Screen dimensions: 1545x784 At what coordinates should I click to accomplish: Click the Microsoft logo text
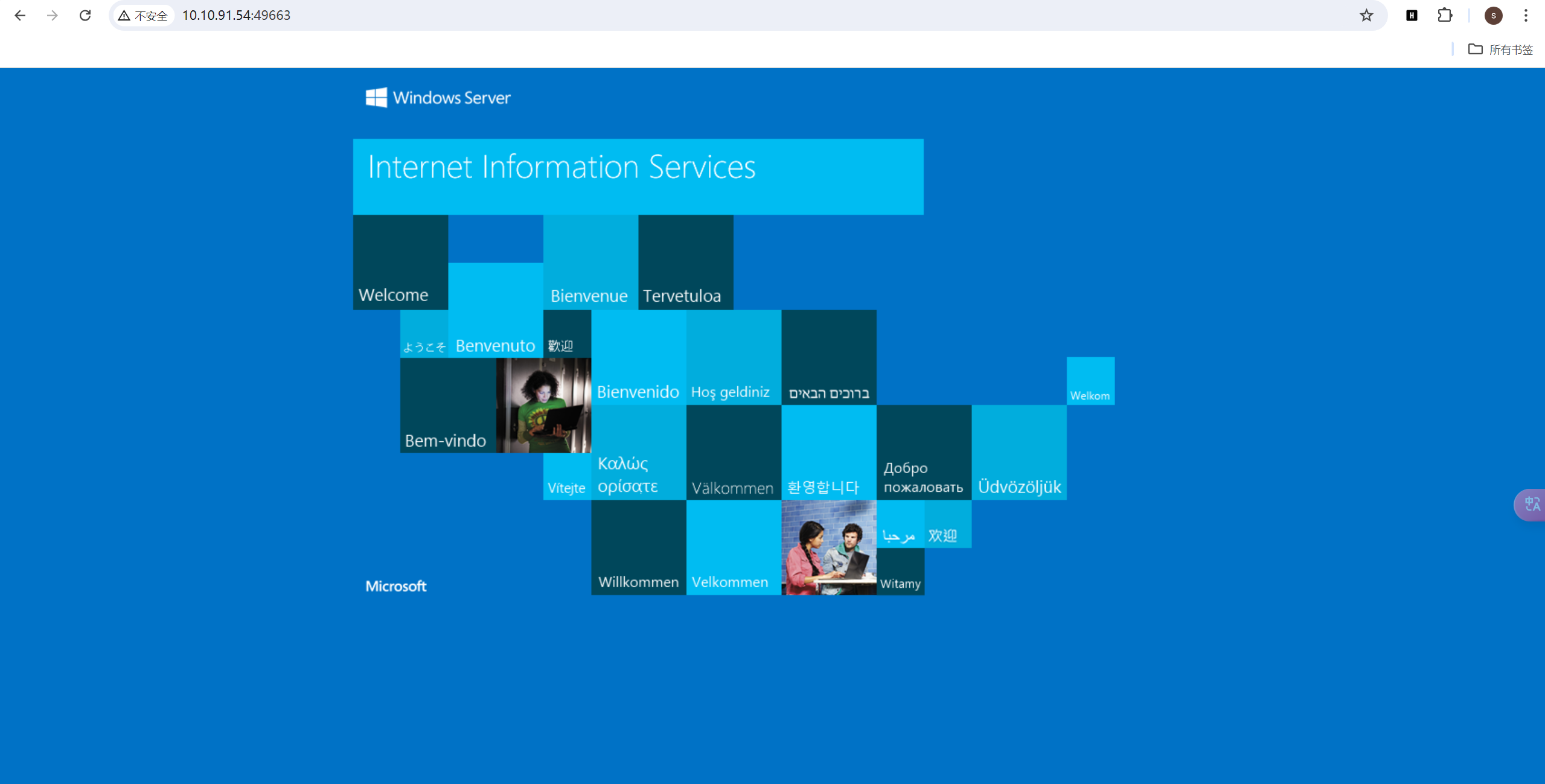click(396, 586)
